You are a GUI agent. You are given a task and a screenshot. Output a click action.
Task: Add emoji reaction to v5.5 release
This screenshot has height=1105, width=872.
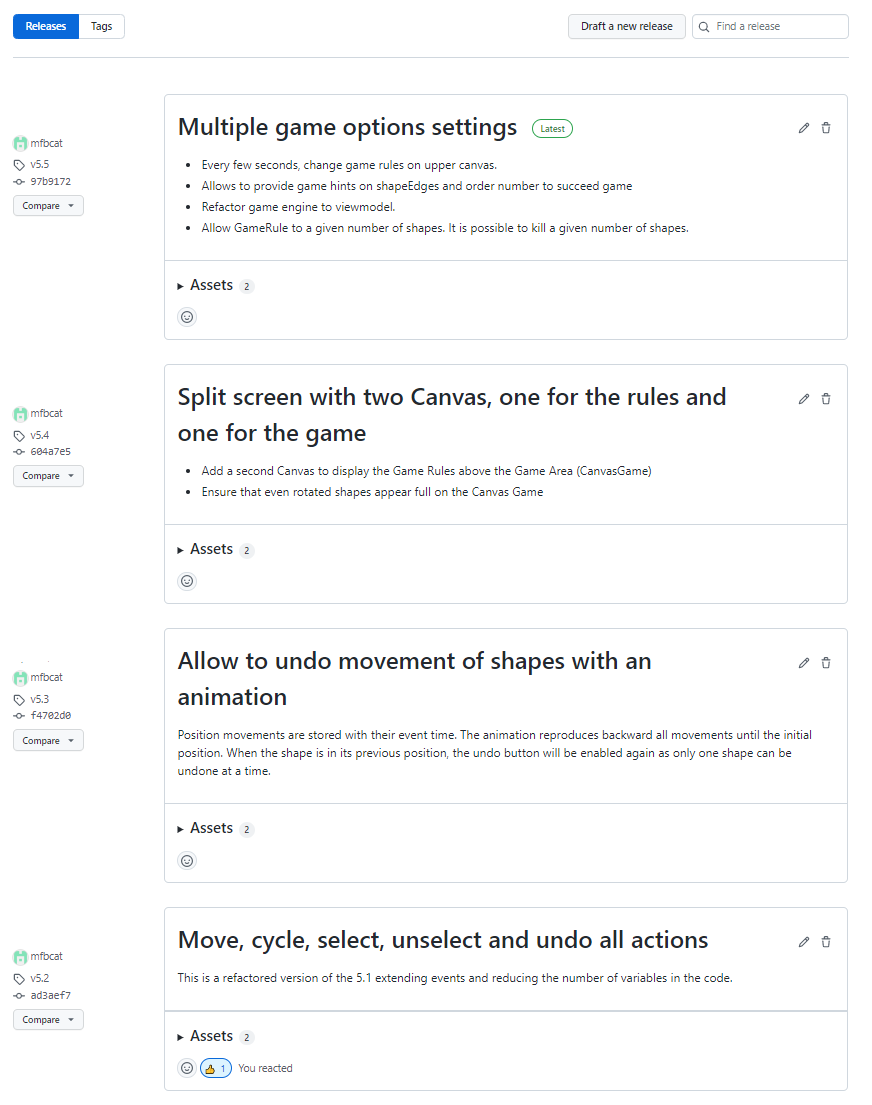(187, 317)
